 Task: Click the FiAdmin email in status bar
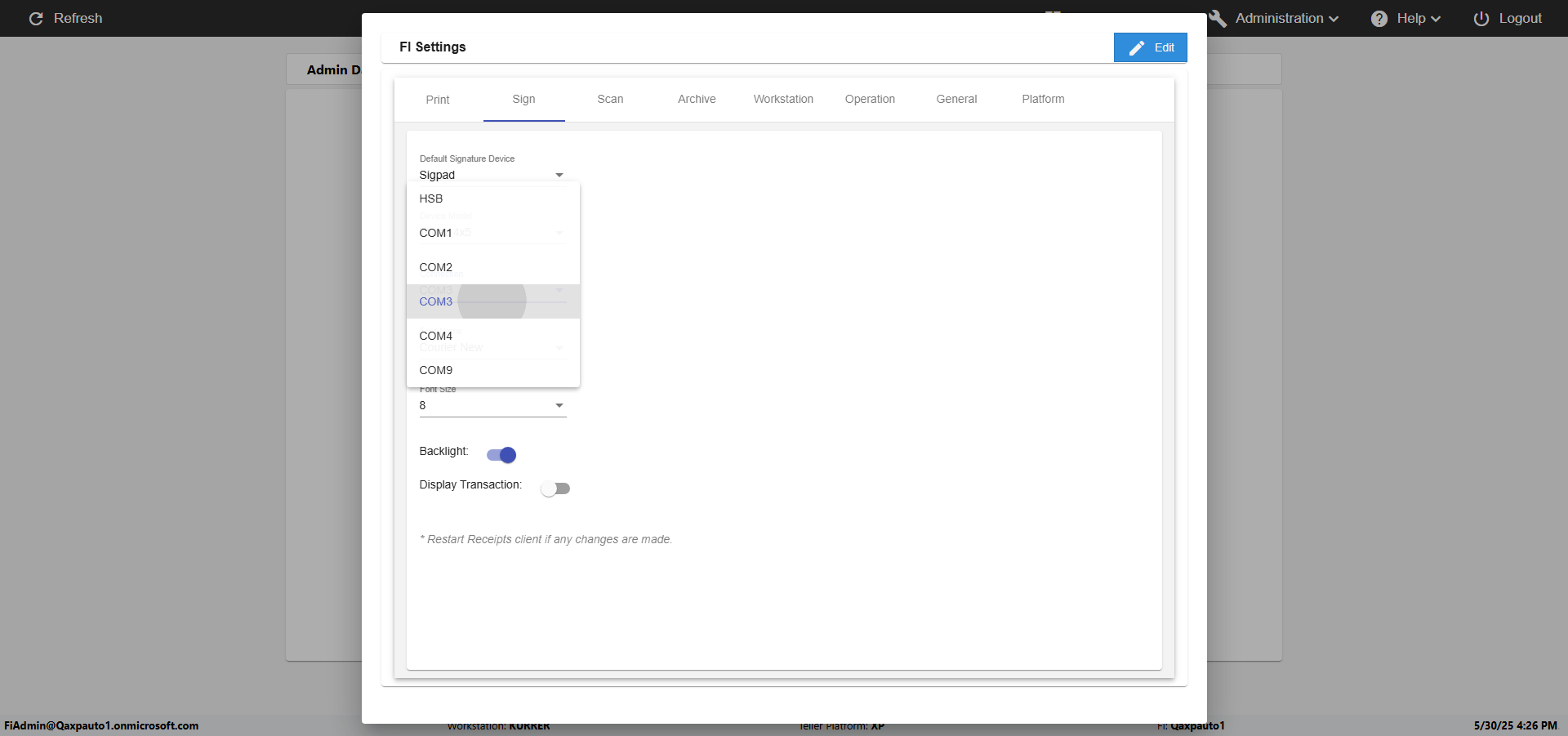(101, 725)
